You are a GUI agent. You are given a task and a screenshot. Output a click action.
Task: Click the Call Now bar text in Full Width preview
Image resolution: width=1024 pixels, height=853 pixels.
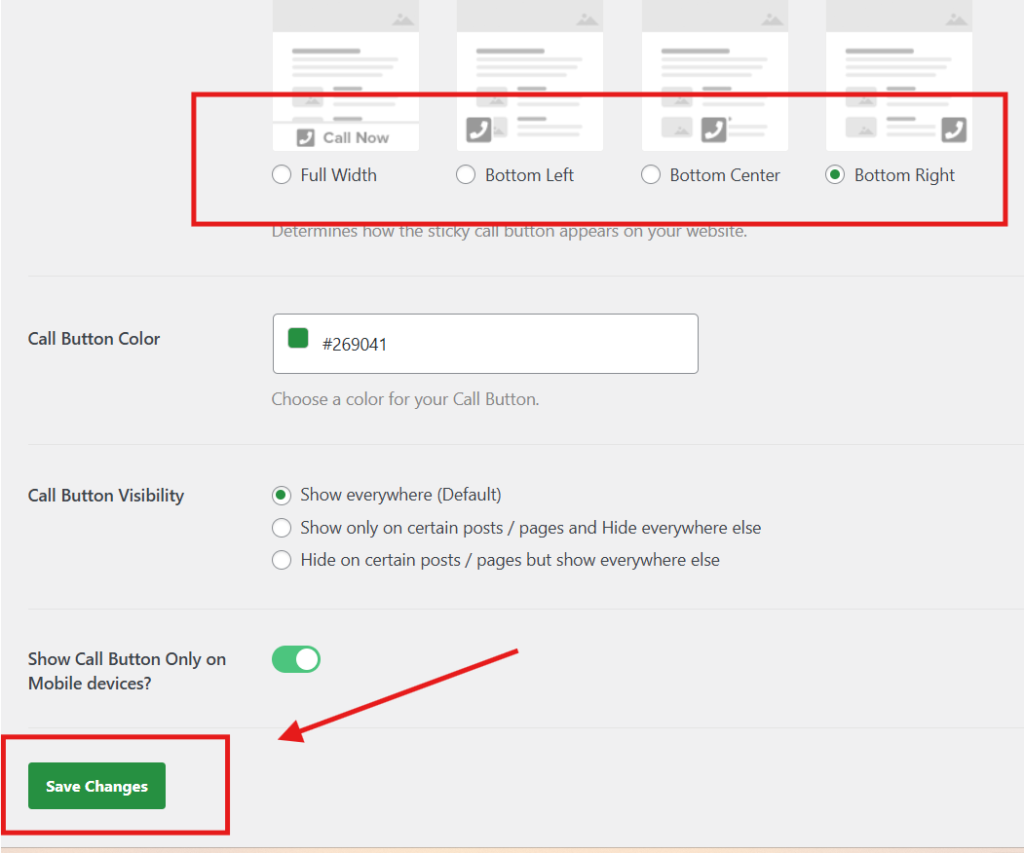tap(356, 138)
